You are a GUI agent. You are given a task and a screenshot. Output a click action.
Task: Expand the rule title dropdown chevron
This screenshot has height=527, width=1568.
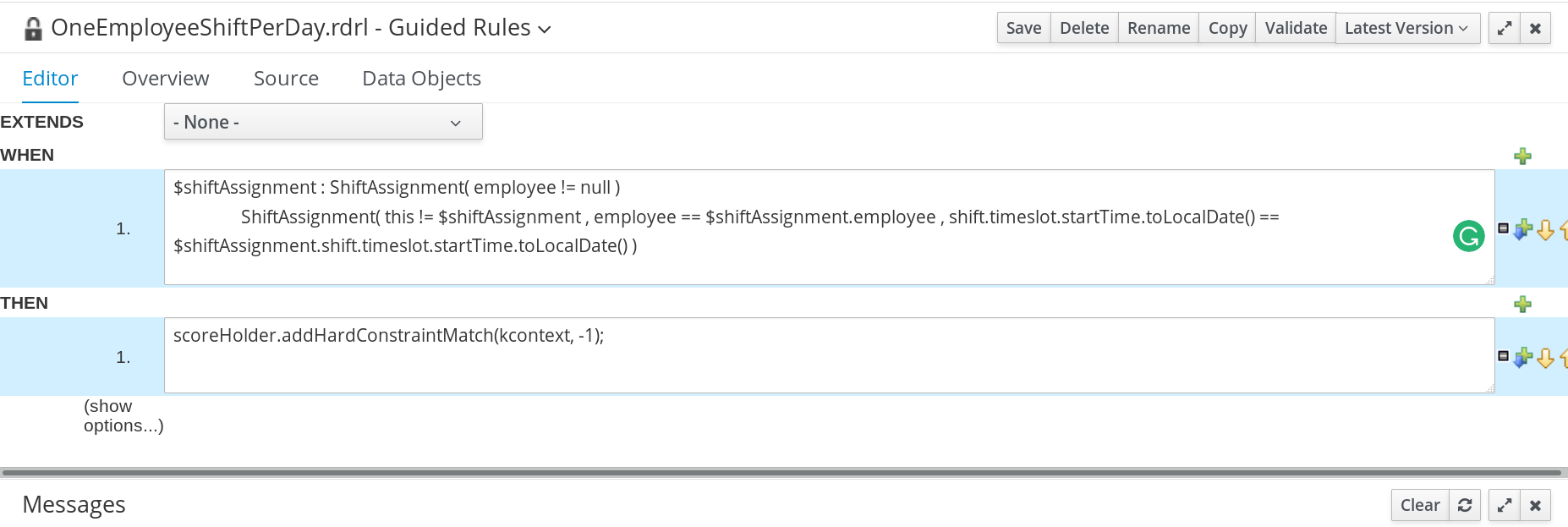pyautogui.click(x=545, y=30)
